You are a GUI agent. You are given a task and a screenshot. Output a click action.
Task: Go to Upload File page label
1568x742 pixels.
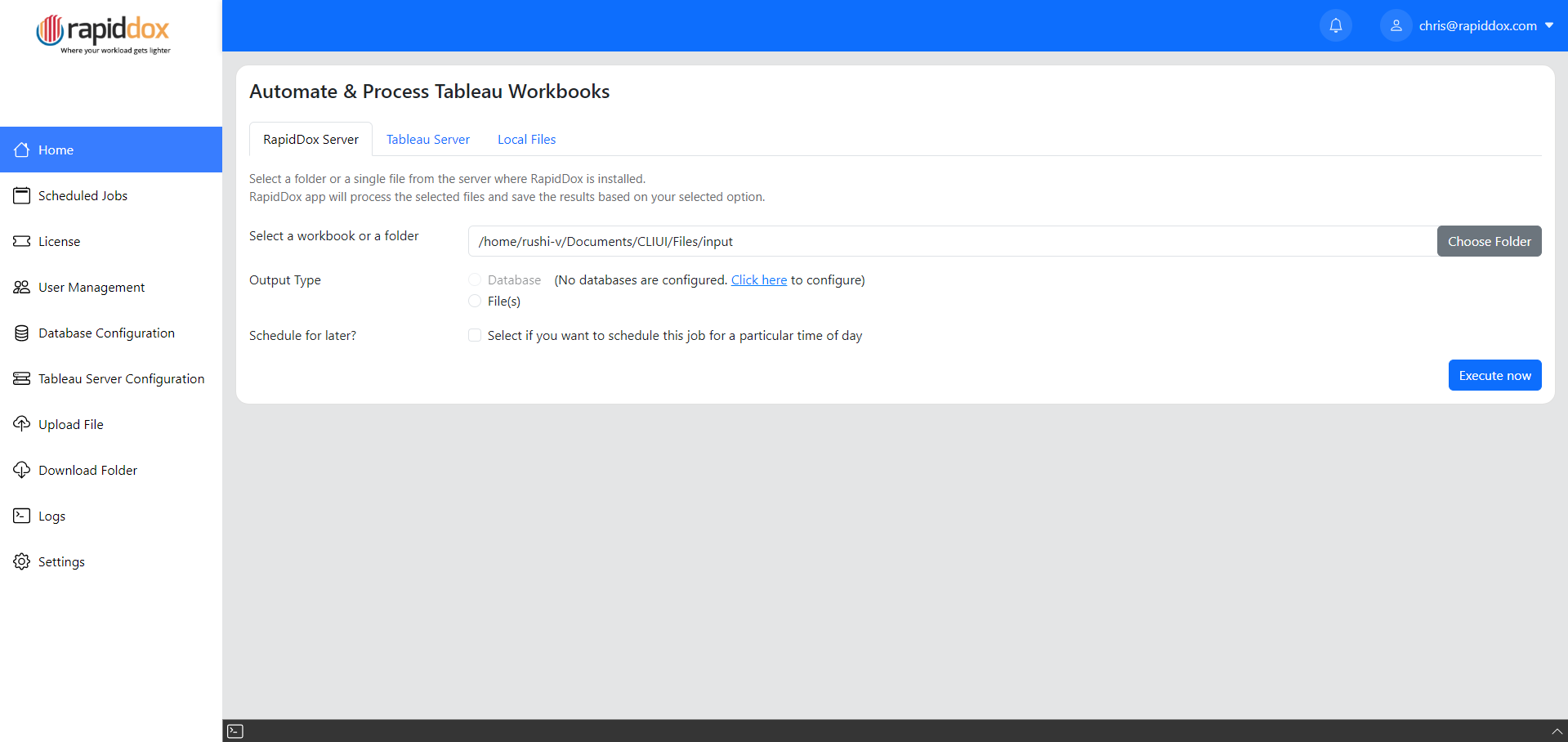[71, 424]
